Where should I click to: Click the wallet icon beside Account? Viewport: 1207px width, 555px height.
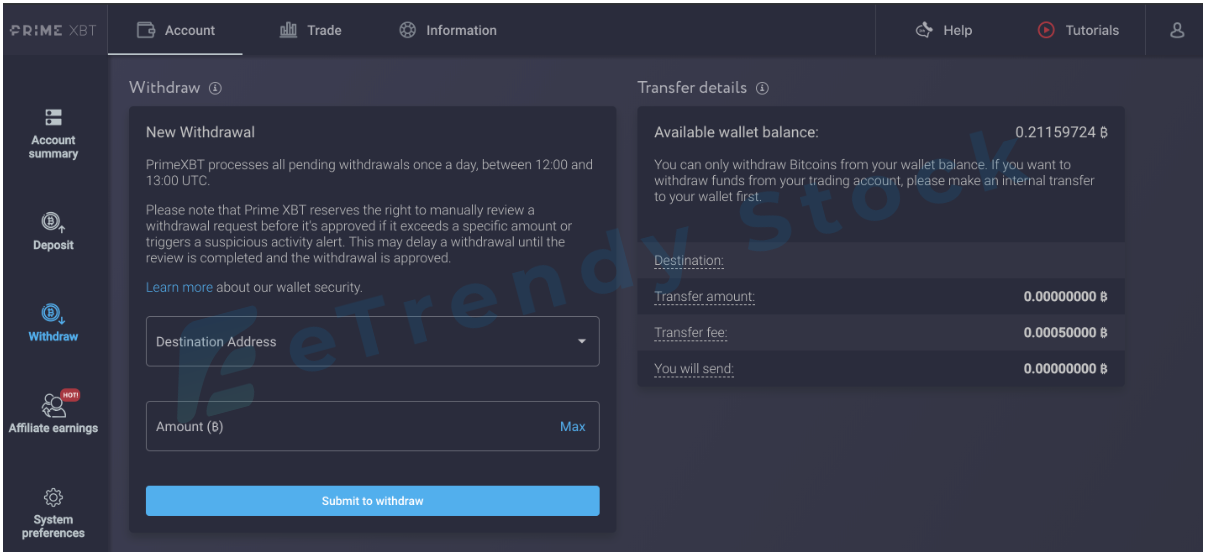pos(145,30)
